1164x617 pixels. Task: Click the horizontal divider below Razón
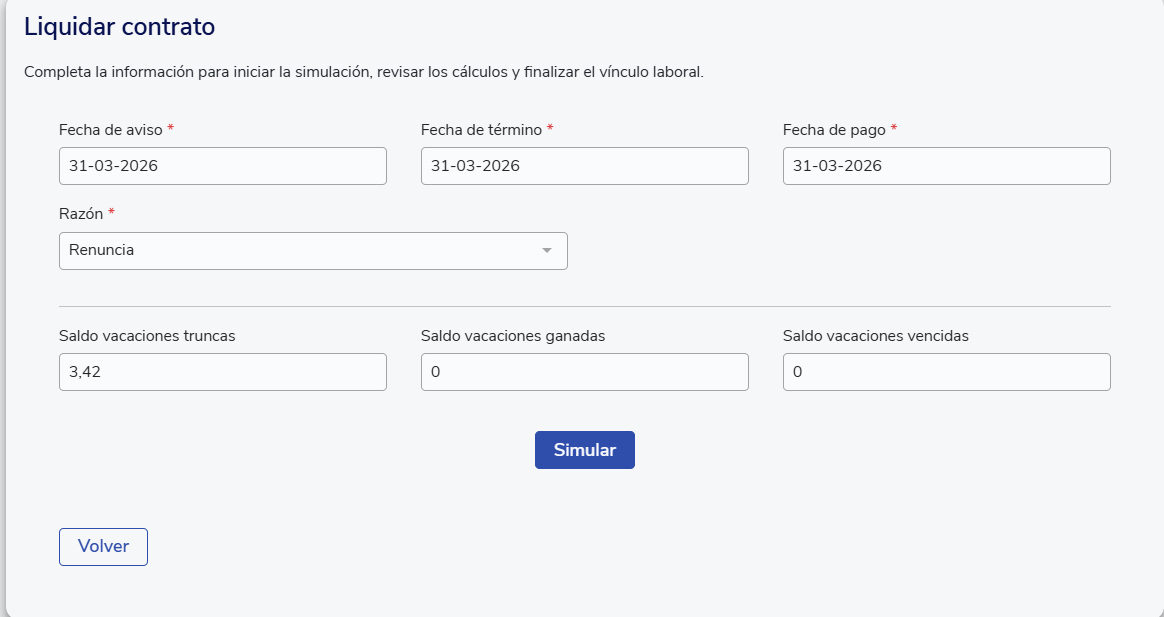coord(584,306)
